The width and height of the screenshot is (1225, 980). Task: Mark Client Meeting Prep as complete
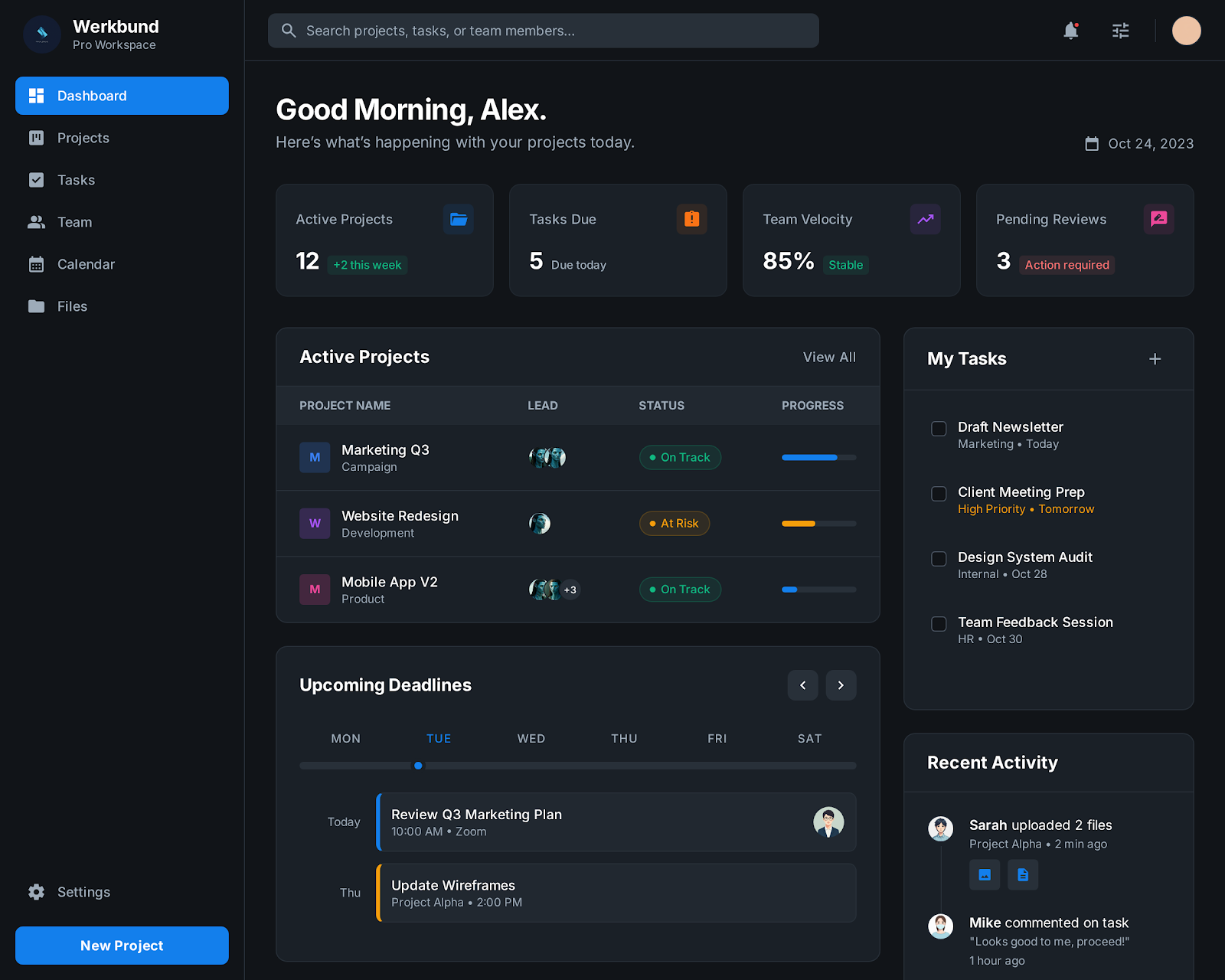point(939,494)
